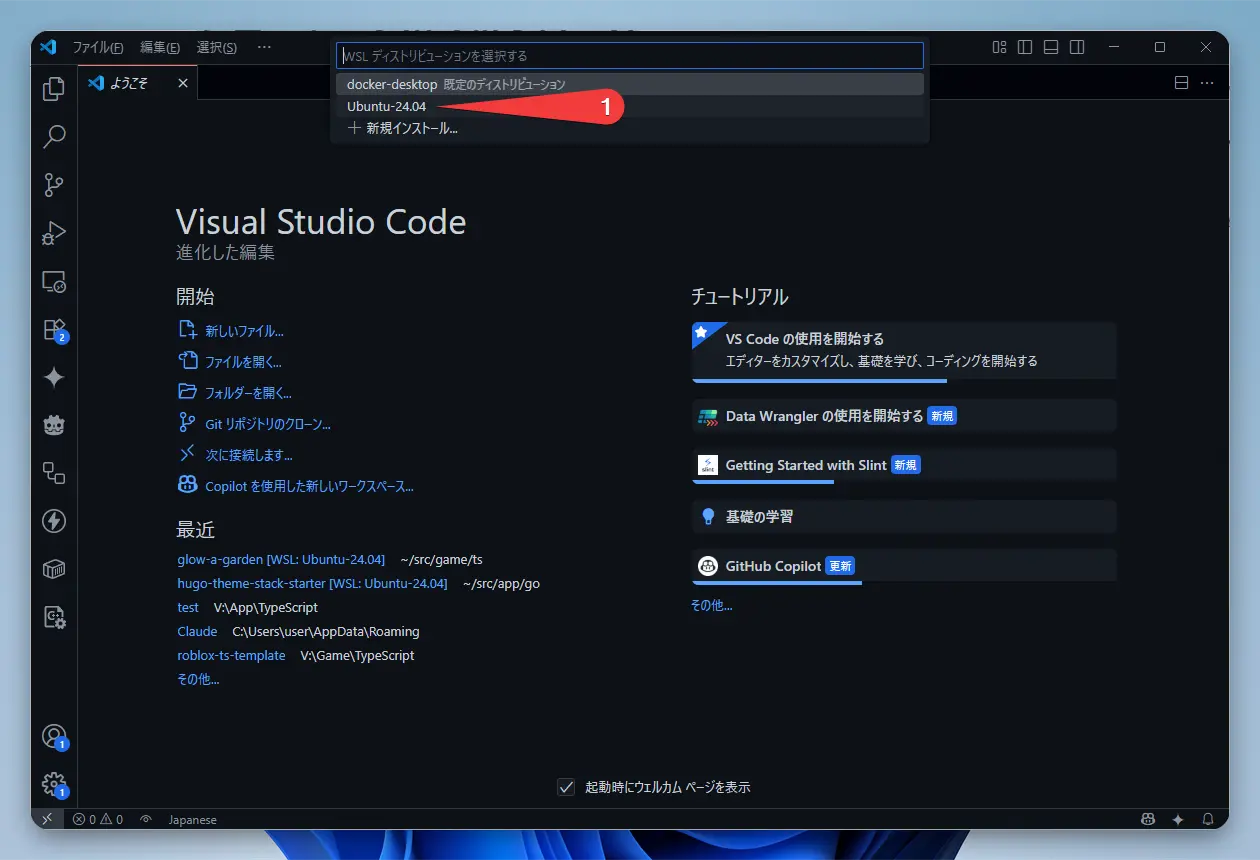The image size is (1260, 860).
Task: Select Ubuntu-24.04 from the distribution list
Action: coord(387,107)
